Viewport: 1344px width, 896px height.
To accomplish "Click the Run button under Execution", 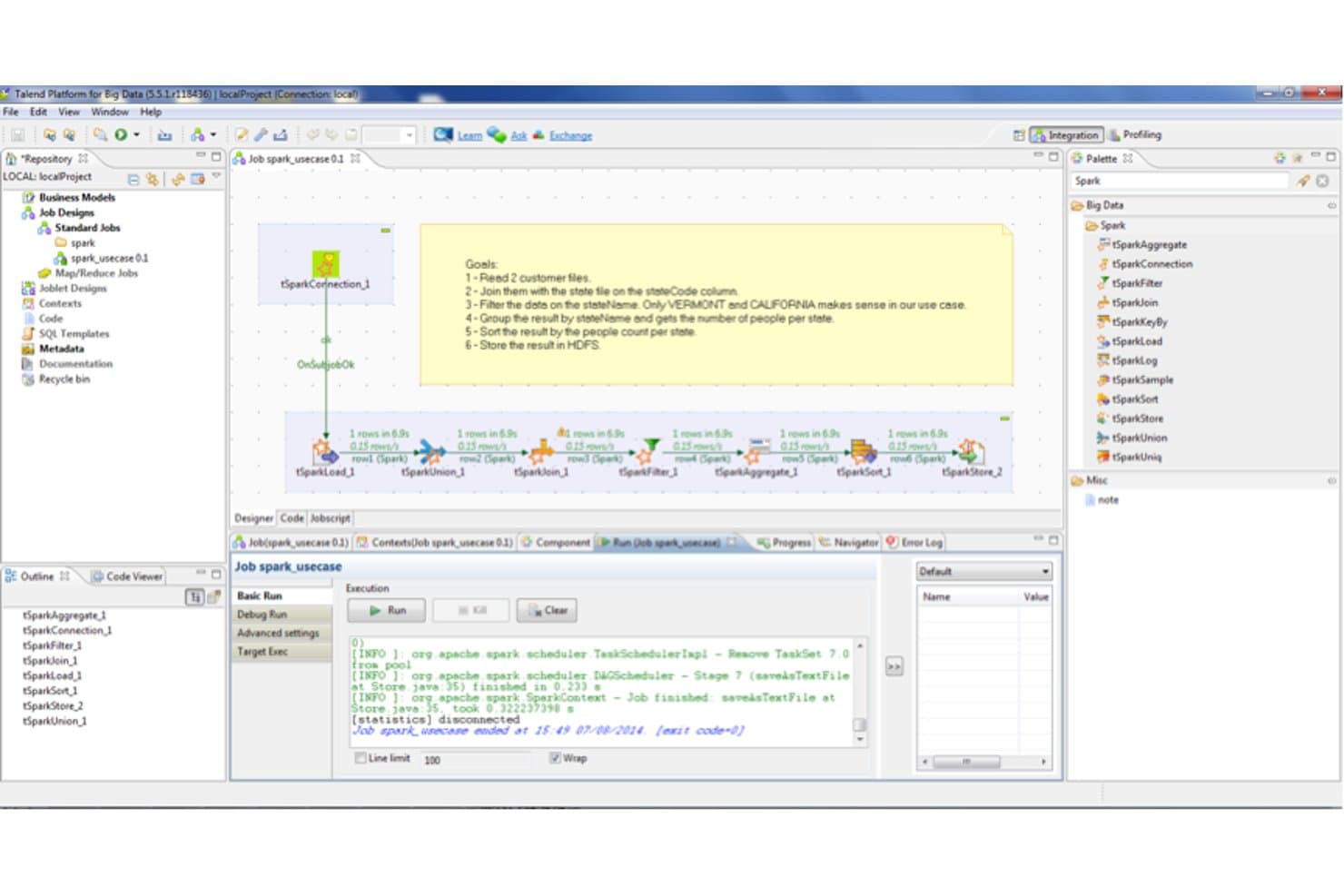I will tap(386, 610).
